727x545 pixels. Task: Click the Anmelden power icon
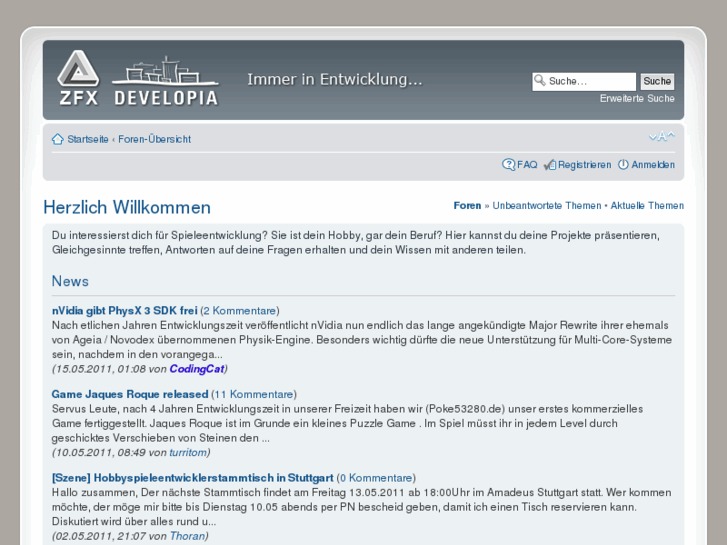tap(623, 165)
